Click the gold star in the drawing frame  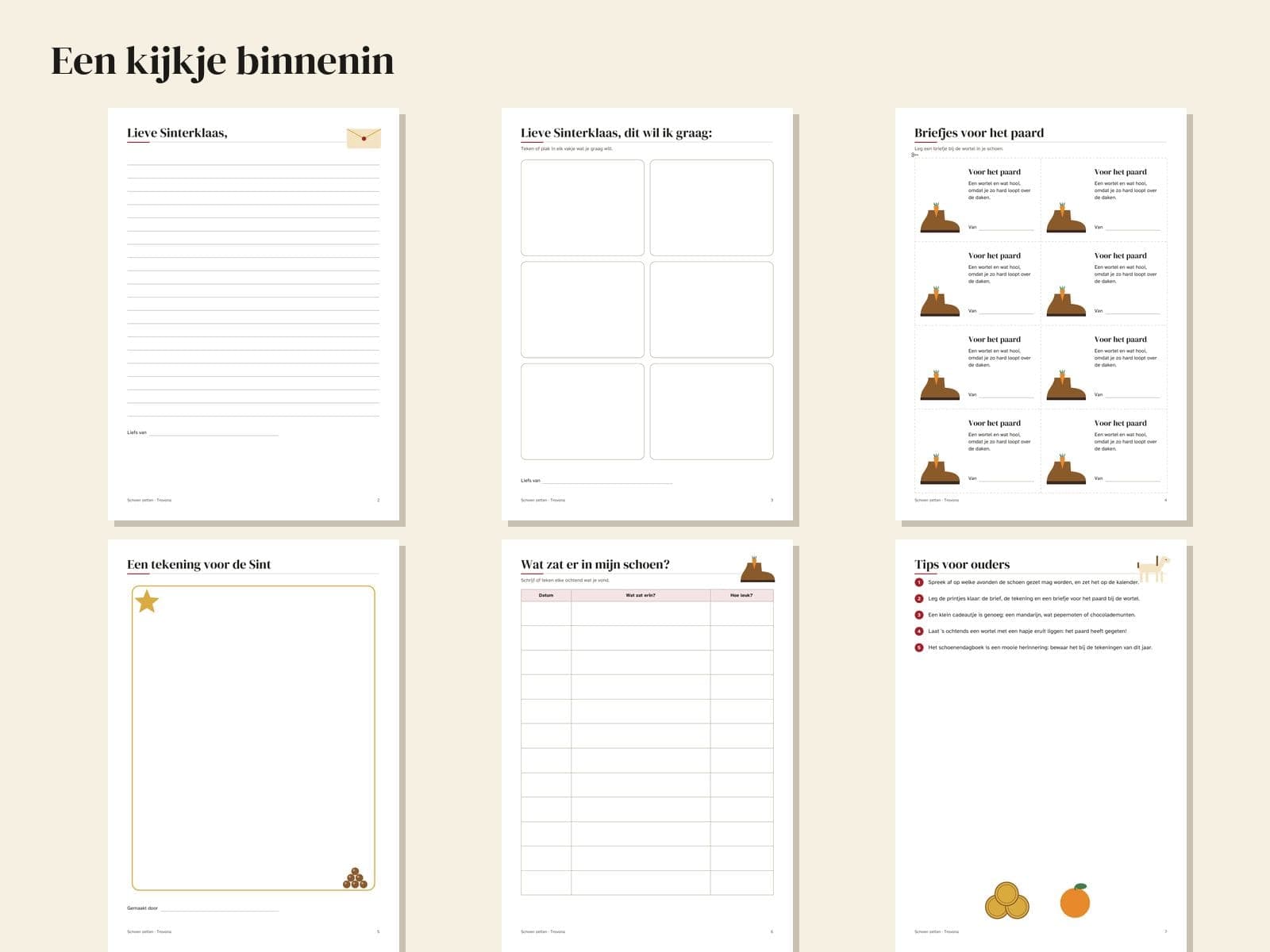[147, 601]
